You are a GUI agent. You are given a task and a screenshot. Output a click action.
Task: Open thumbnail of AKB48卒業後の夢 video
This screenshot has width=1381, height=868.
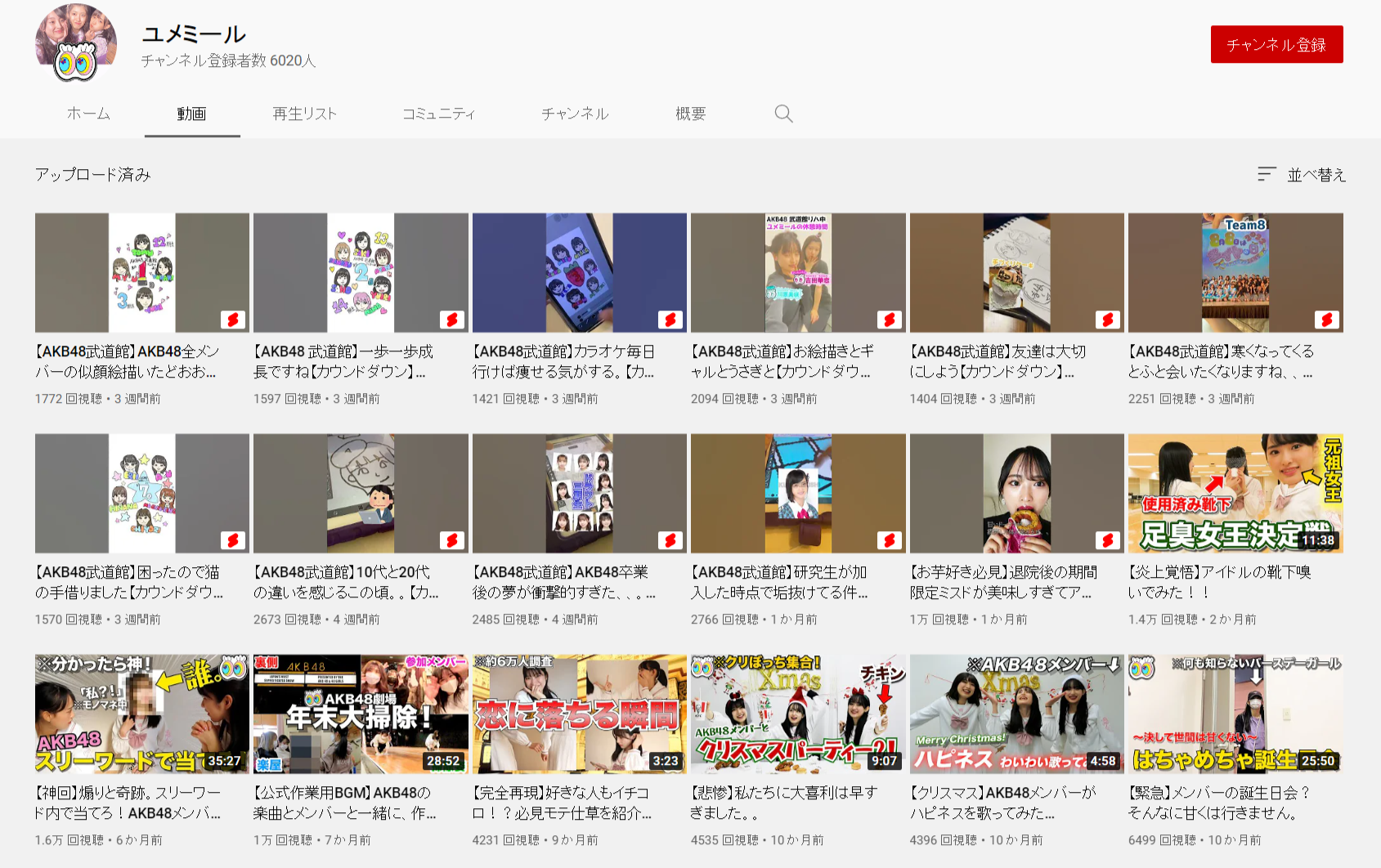coord(580,494)
